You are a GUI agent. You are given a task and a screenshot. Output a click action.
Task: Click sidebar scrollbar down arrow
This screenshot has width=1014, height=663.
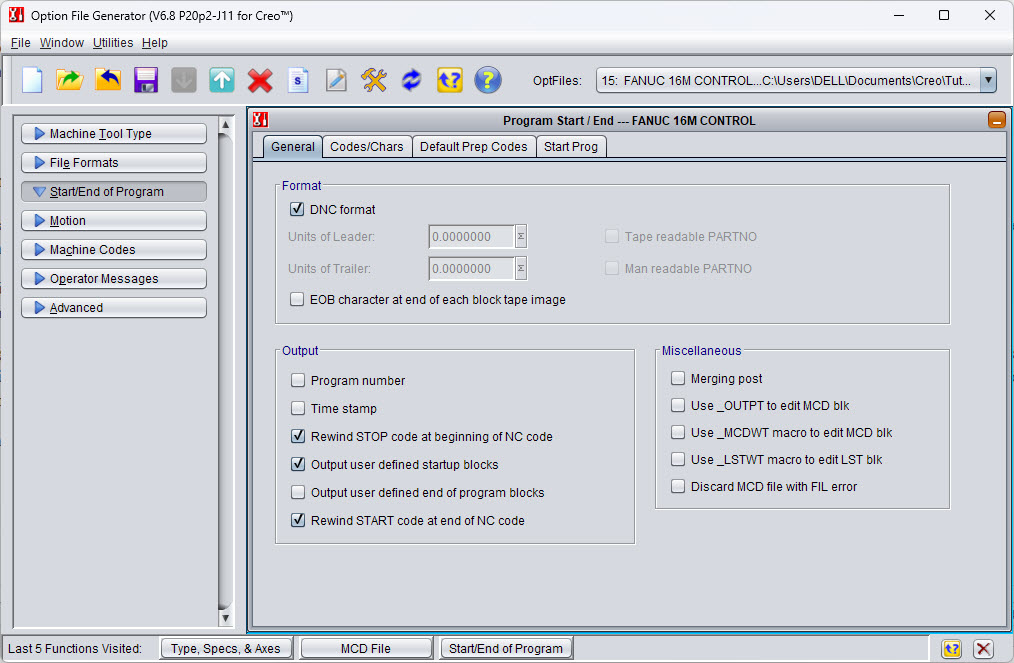tap(225, 618)
